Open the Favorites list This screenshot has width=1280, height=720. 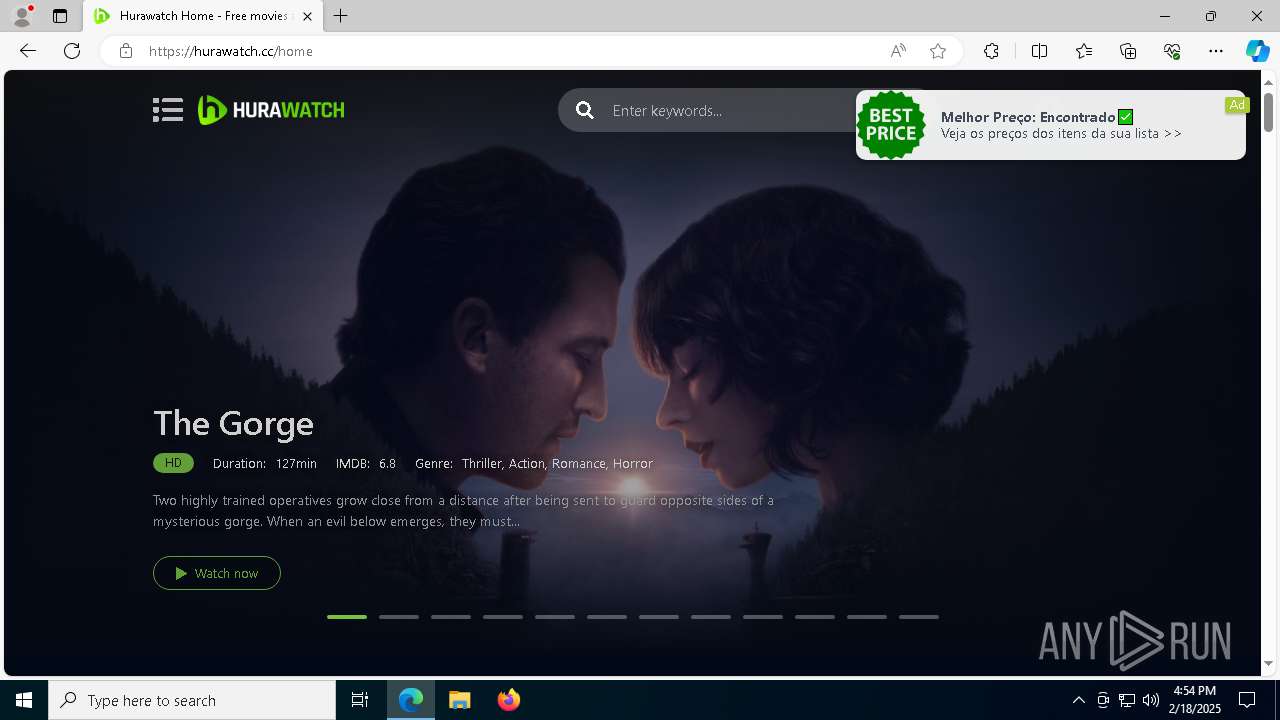click(1084, 51)
